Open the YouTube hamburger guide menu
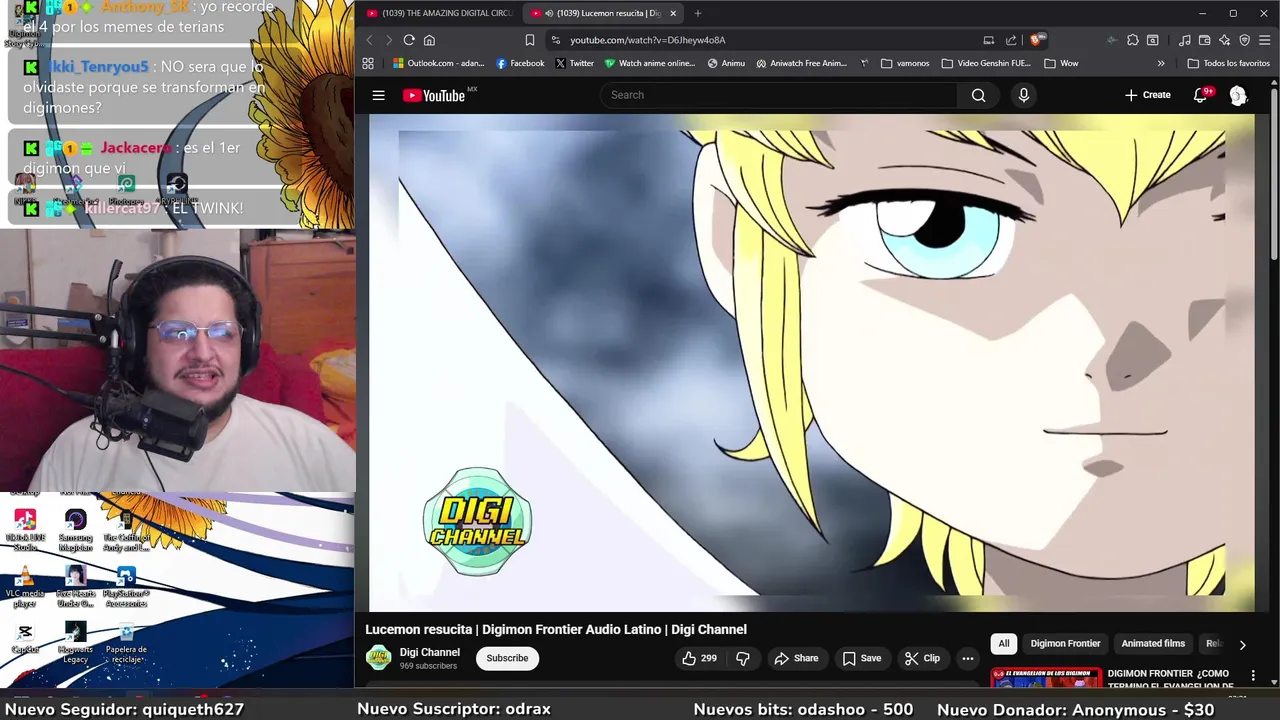 pyautogui.click(x=378, y=95)
